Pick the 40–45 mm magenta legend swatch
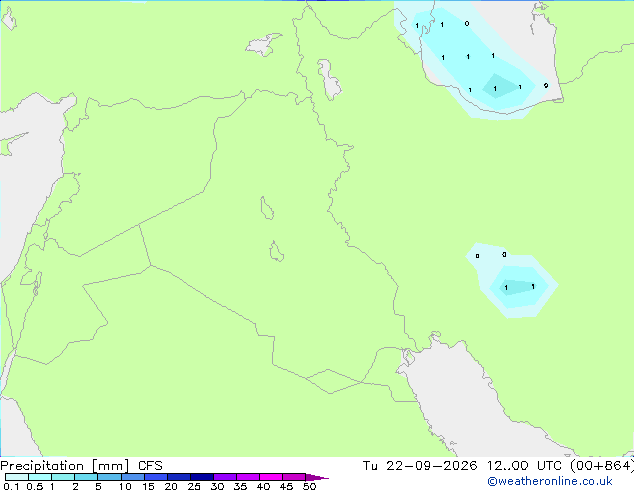Image resolution: width=634 pixels, height=490 pixels. (271, 477)
